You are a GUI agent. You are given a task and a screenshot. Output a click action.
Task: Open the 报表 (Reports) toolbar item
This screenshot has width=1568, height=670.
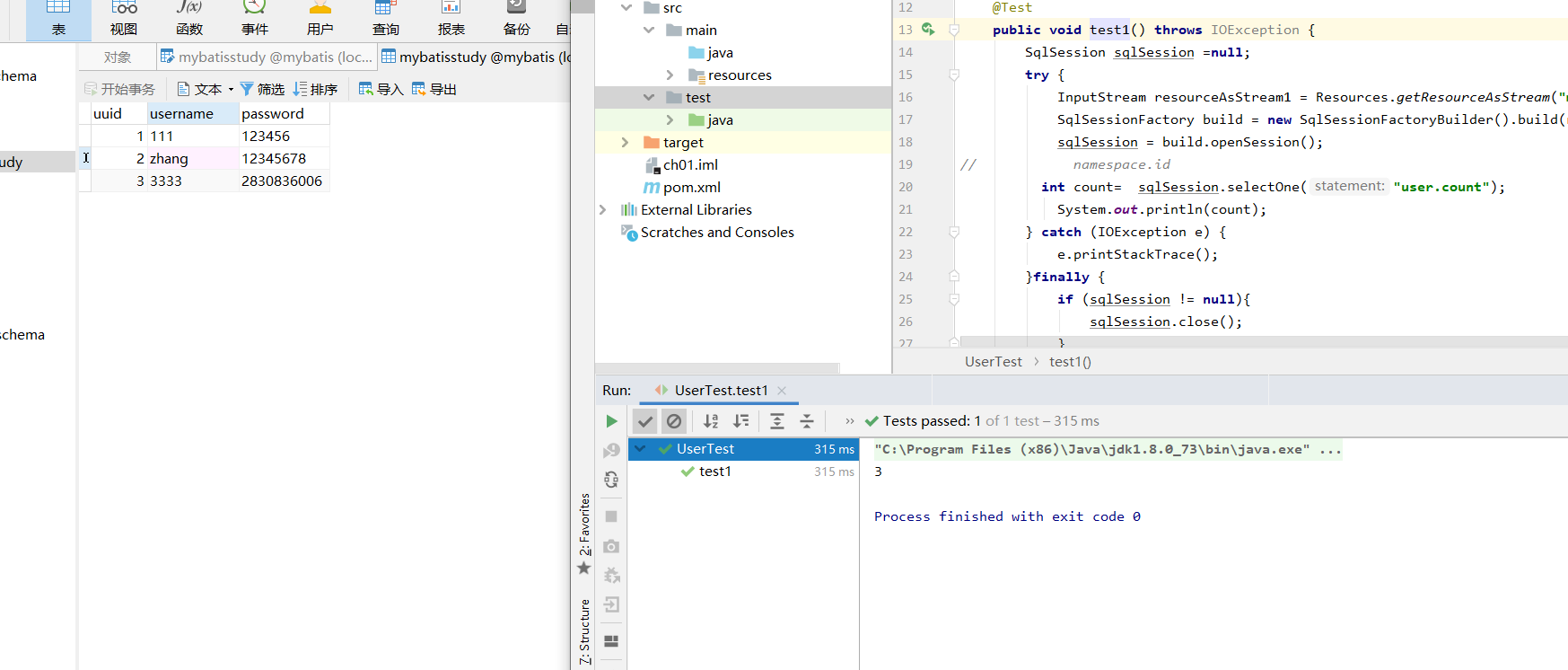[451, 20]
